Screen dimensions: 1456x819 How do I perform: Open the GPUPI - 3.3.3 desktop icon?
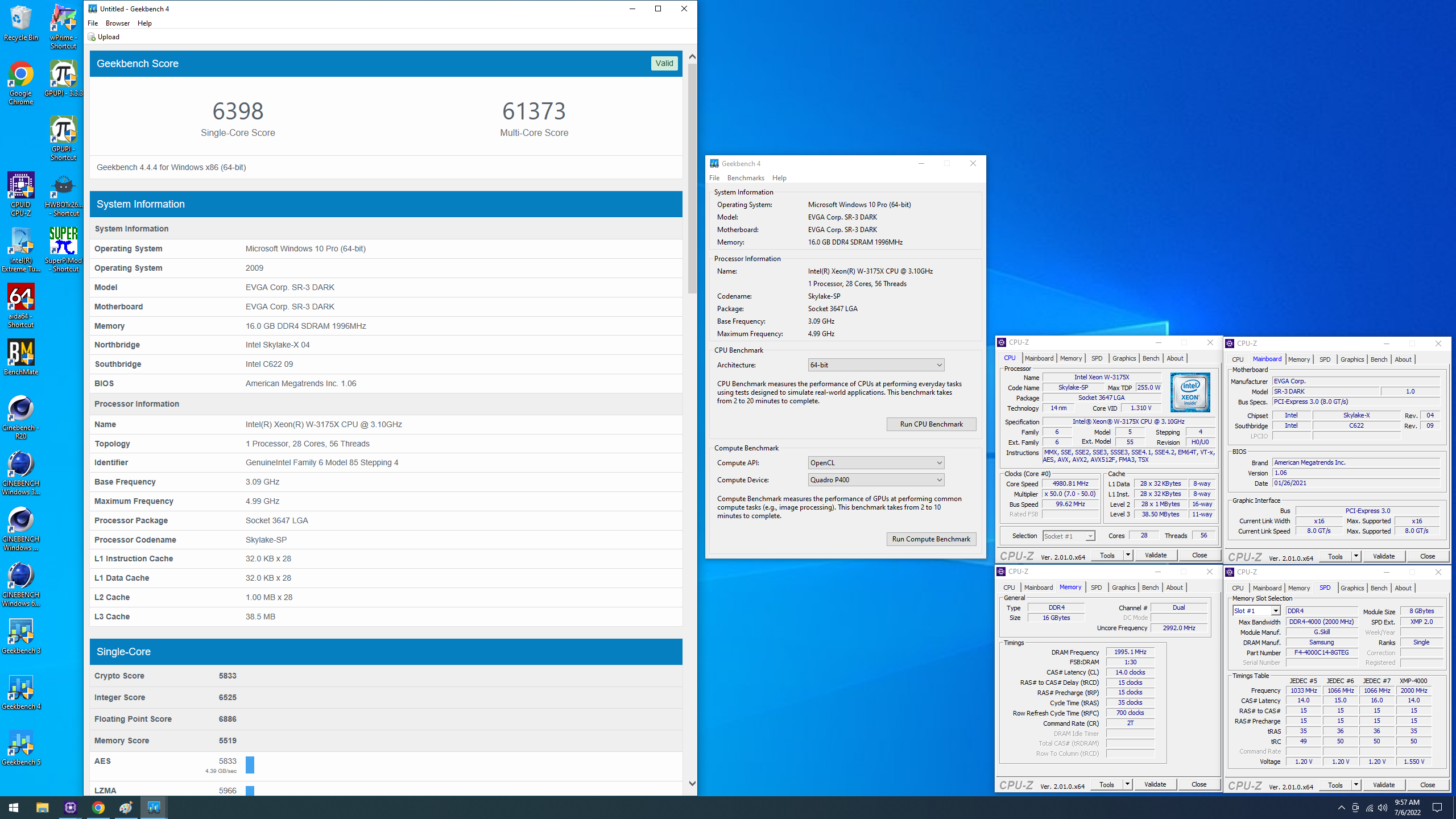(63, 78)
